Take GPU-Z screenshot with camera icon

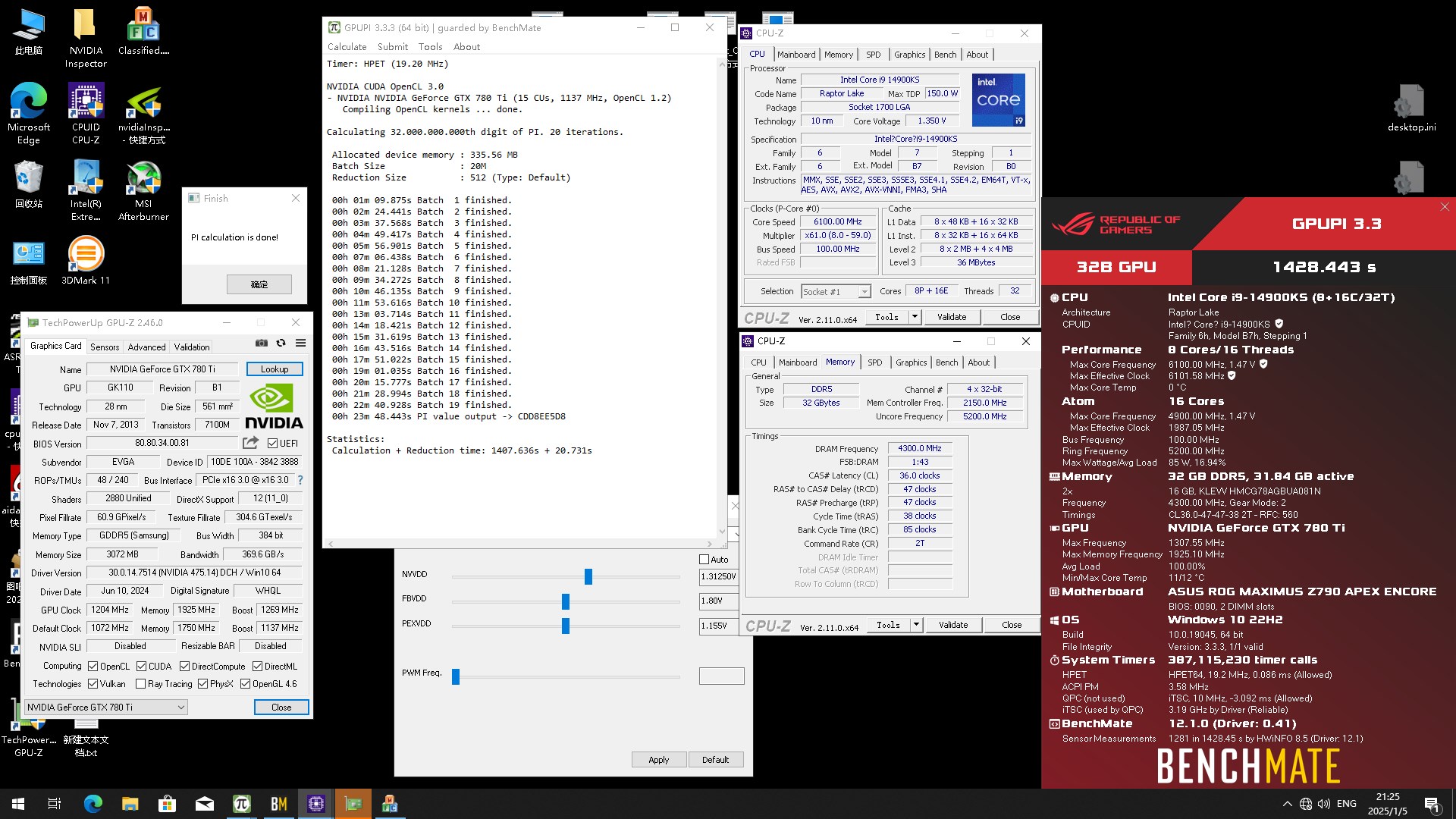[x=262, y=344]
